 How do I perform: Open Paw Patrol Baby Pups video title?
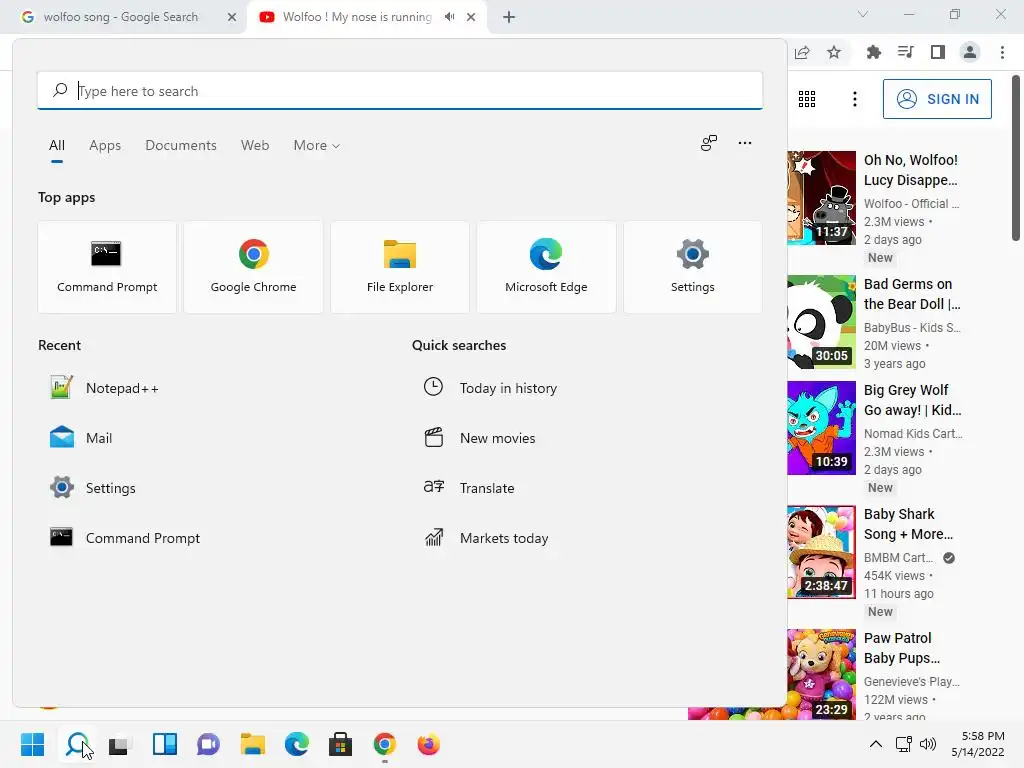902,648
